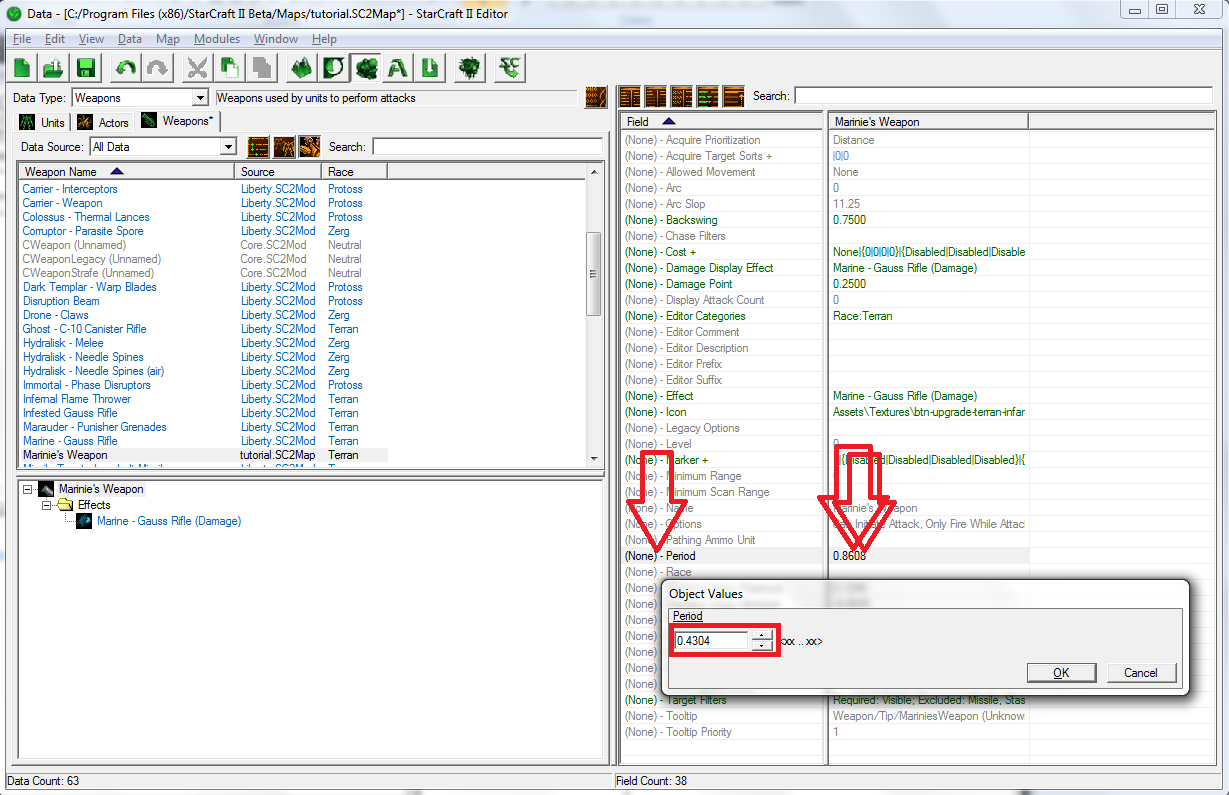Sort by the Weapon Name column header
1229x795 pixels.
[x=127, y=172]
